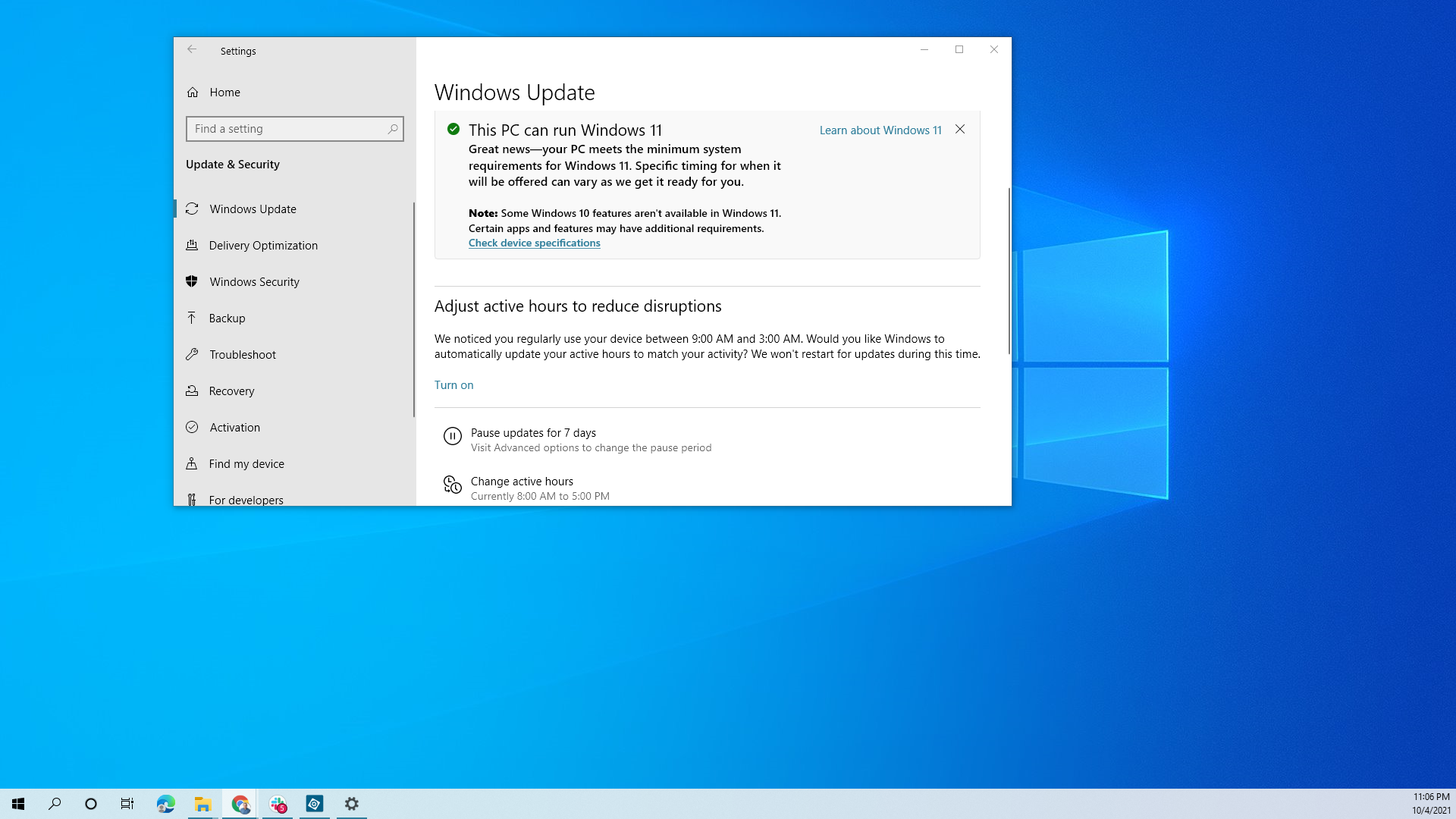Click the green checkmark Windows 11 compatibility icon
1456x819 pixels.
pyautogui.click(x=452, y=129)
